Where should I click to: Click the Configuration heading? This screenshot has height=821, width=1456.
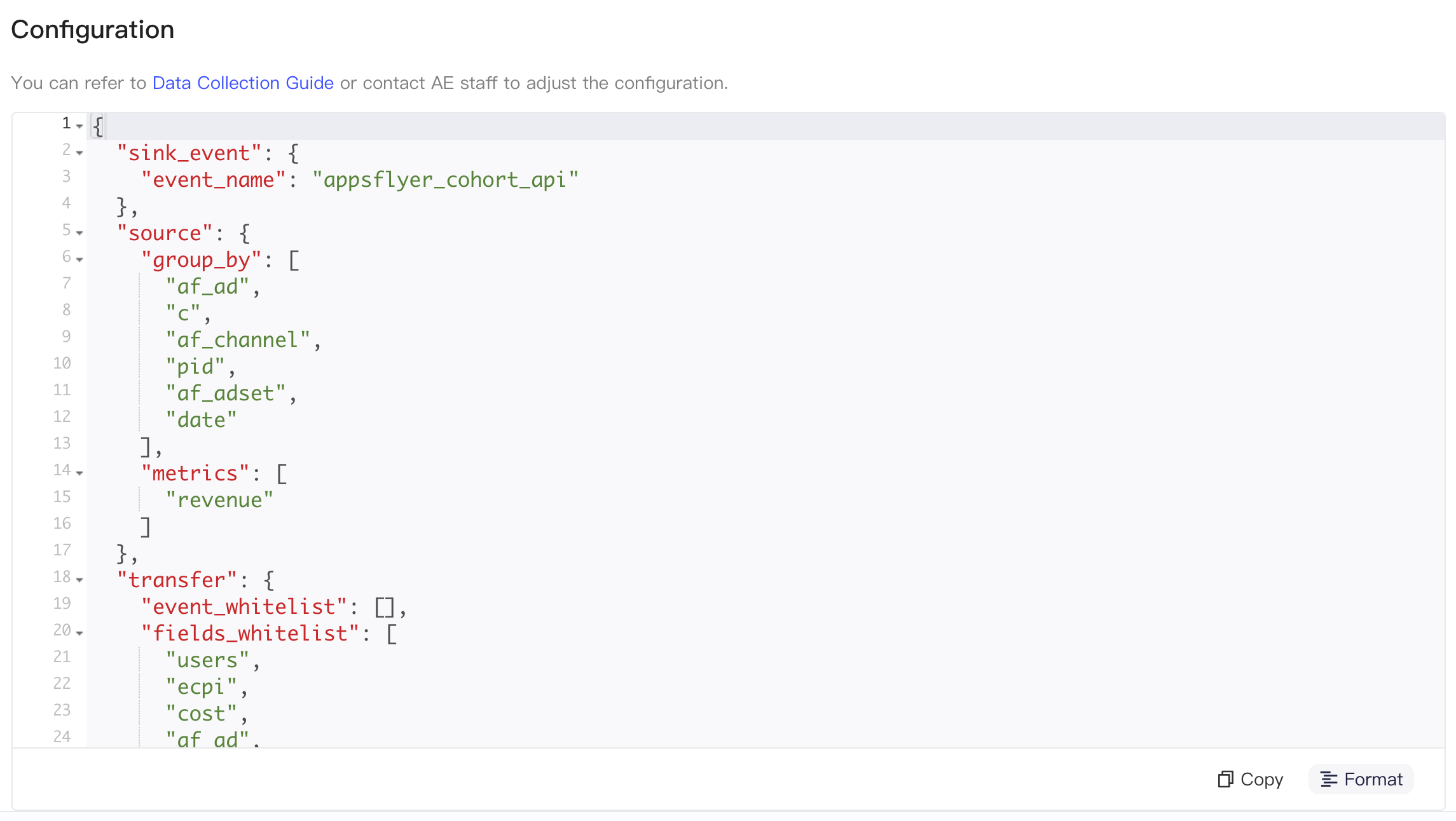point(92,30)
